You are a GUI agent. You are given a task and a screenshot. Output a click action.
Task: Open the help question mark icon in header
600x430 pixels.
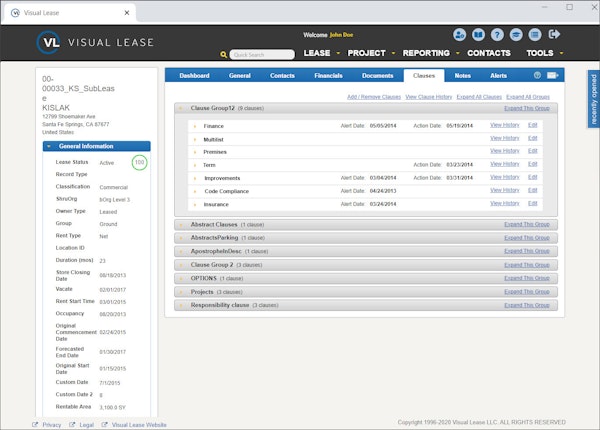pyautogui.click(x=497, y=35)
